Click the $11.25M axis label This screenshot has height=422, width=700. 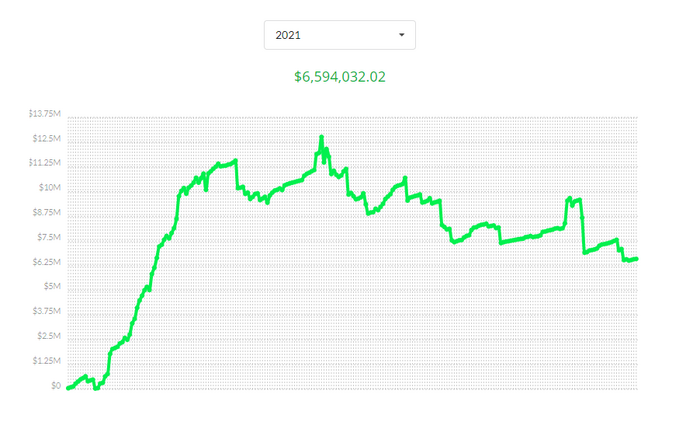point(44,163)
